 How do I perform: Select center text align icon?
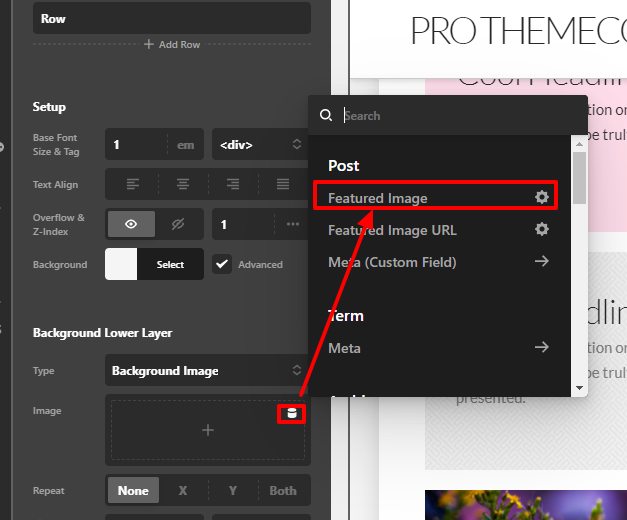tap(183, 184)
